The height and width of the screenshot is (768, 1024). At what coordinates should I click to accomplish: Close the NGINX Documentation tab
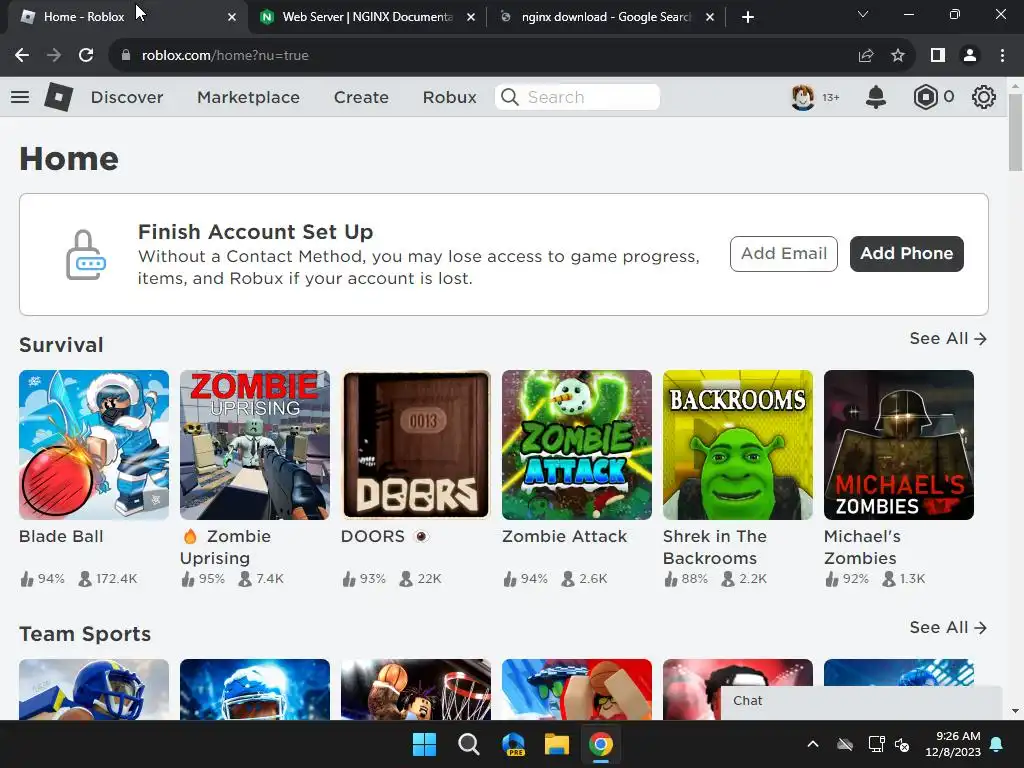(471, 18)
